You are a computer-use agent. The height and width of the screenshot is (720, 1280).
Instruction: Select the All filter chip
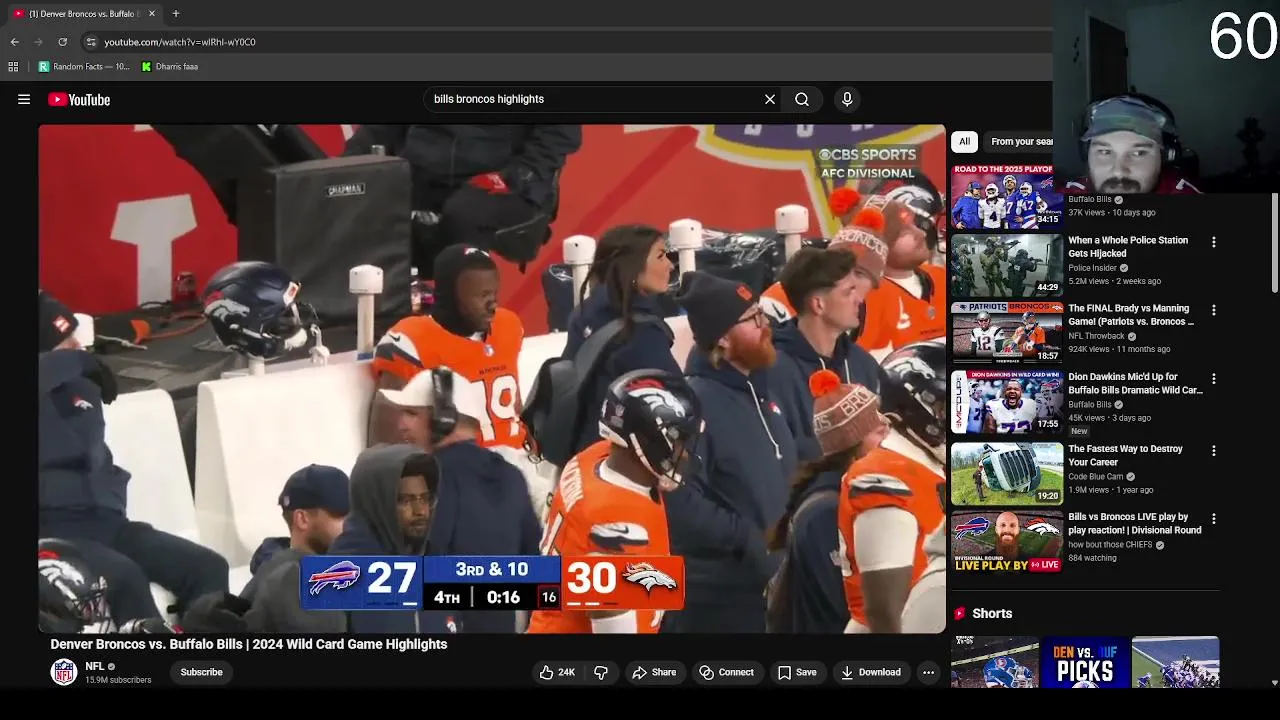click(964, 141)
